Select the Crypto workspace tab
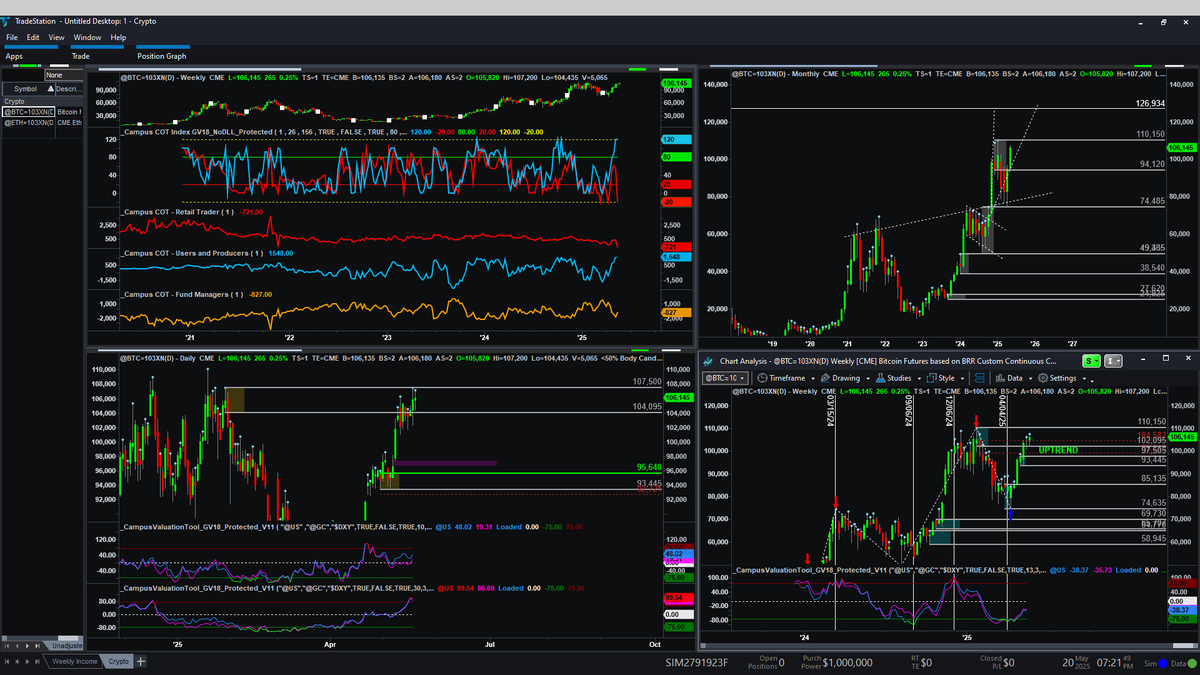 pyautogui.click(x=119, y=662)
